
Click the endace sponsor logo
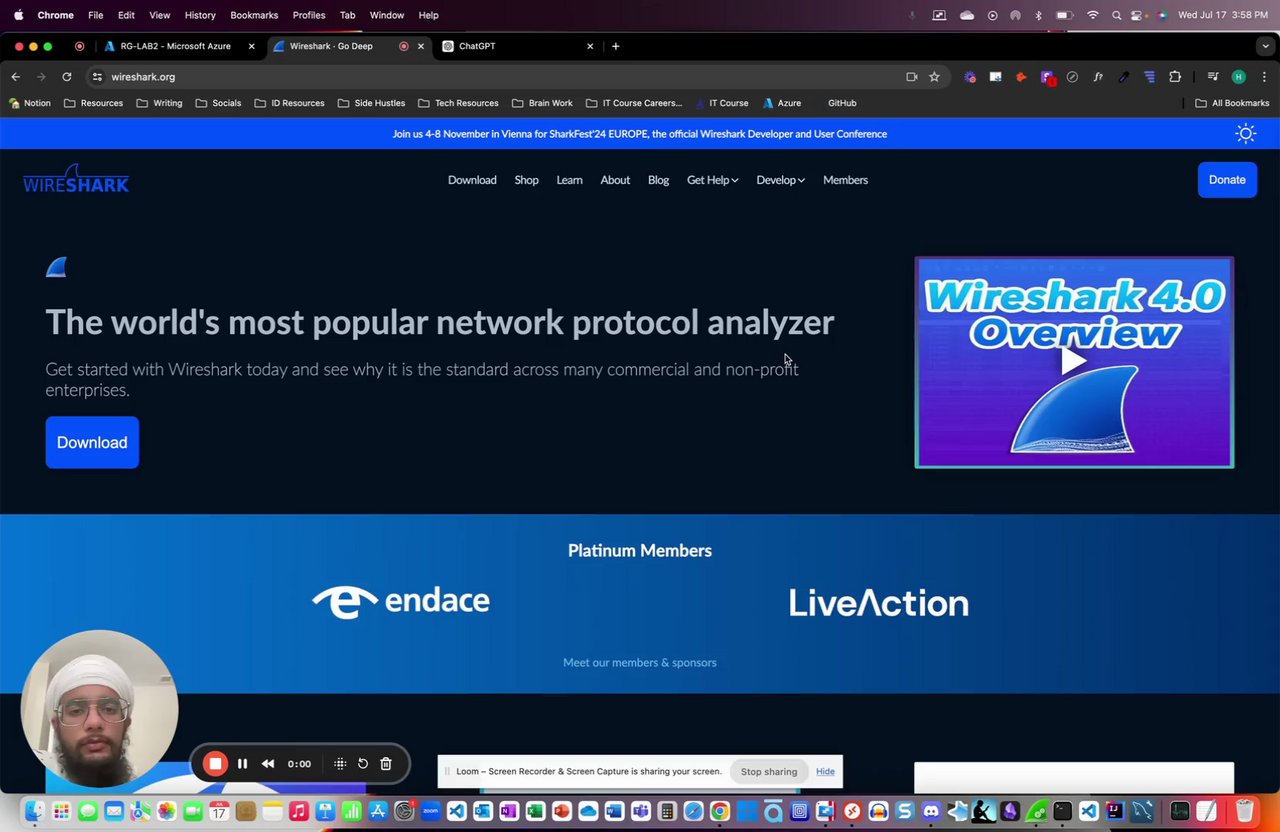point(401,601)
